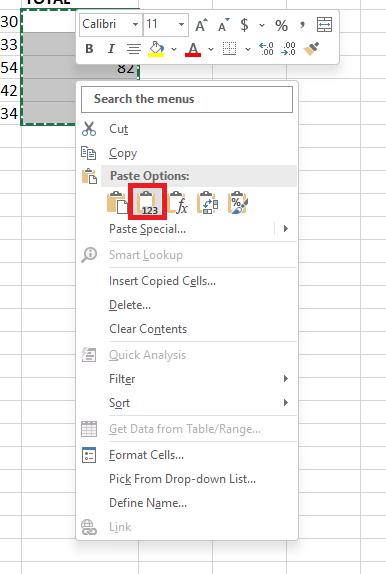Open the font size 11 dropdown
This screenshot has height=574, width=386.
pyautogui.click(x=181, y=25)
